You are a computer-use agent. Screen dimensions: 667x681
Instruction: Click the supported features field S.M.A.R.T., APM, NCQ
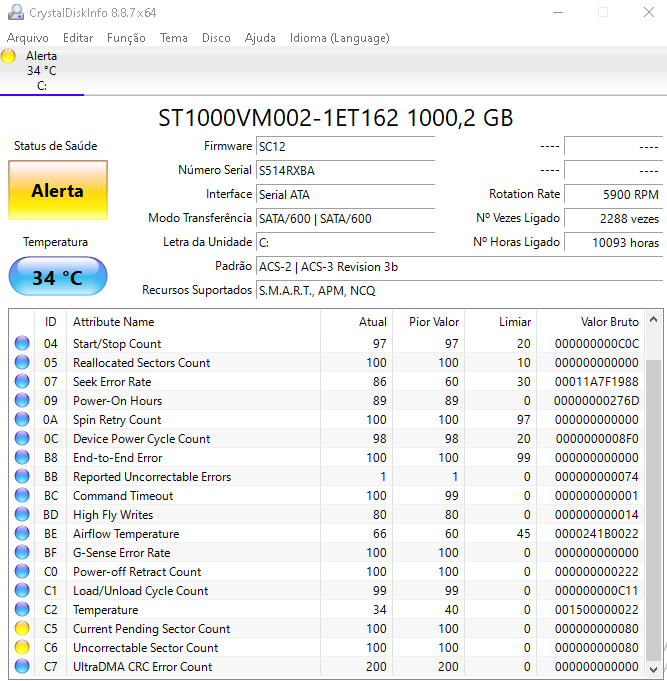[459, 291]
